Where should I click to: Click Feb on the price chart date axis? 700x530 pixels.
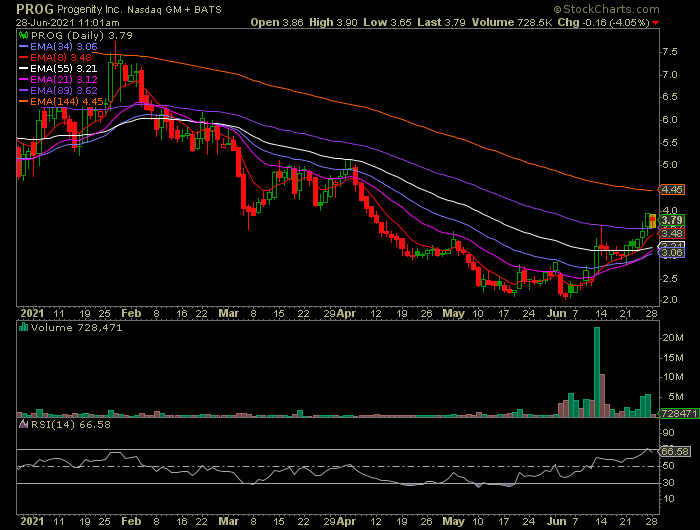tap(131, 313)
